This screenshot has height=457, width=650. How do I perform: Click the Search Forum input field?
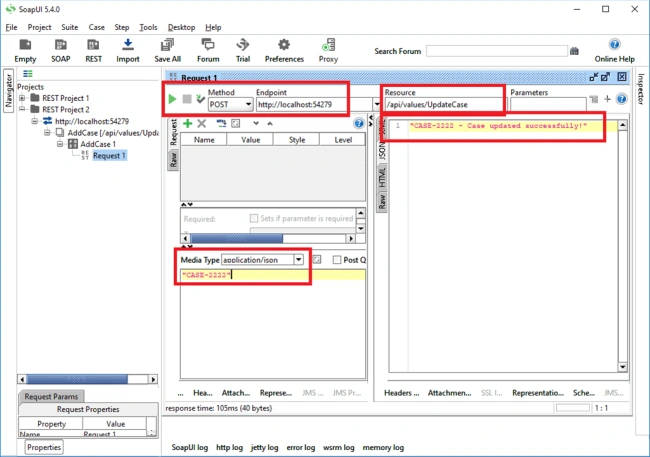(x=496, y=51)
